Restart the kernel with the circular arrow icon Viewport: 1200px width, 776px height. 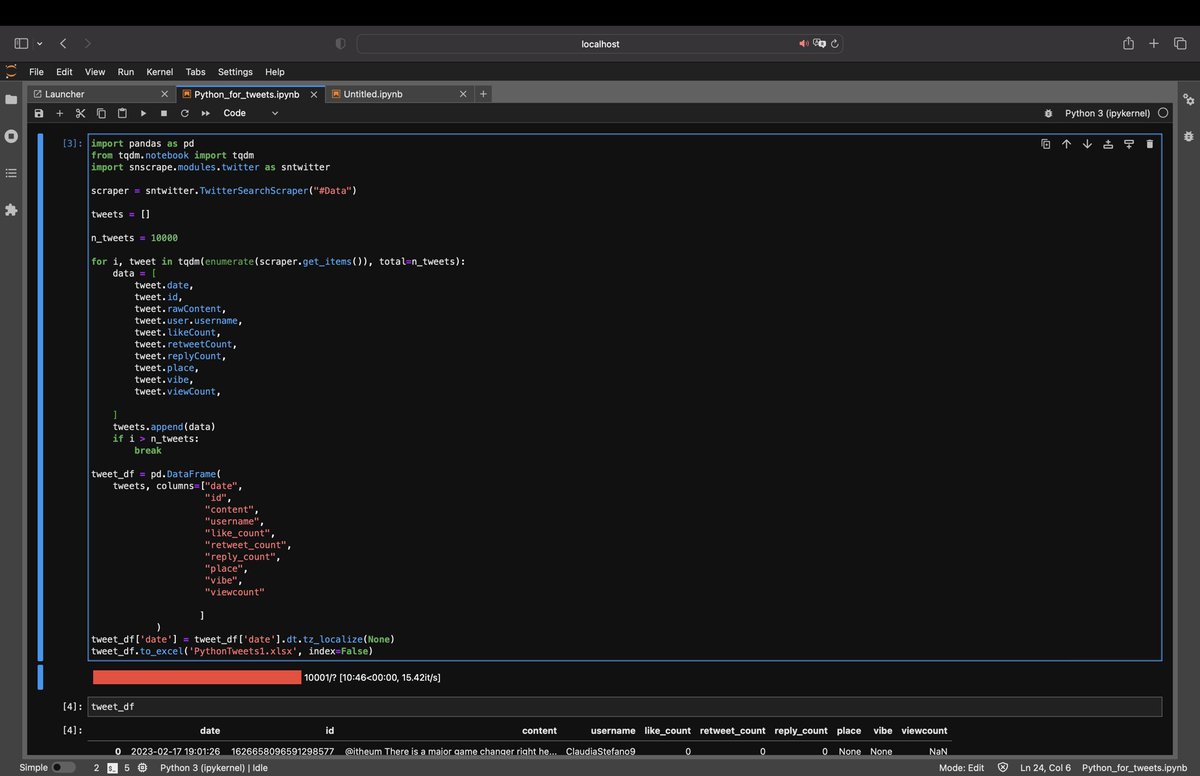pos(184,113)
